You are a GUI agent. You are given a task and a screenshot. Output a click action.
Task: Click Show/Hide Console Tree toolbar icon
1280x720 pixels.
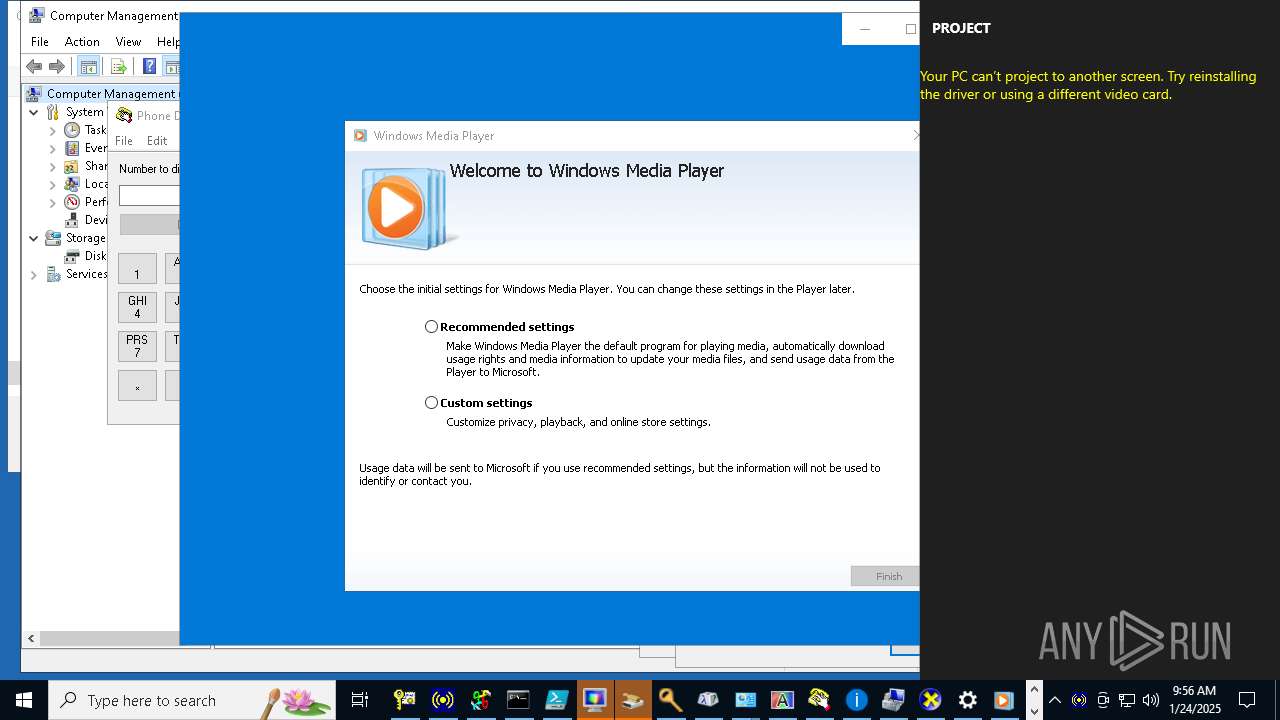tap(88, 67)
